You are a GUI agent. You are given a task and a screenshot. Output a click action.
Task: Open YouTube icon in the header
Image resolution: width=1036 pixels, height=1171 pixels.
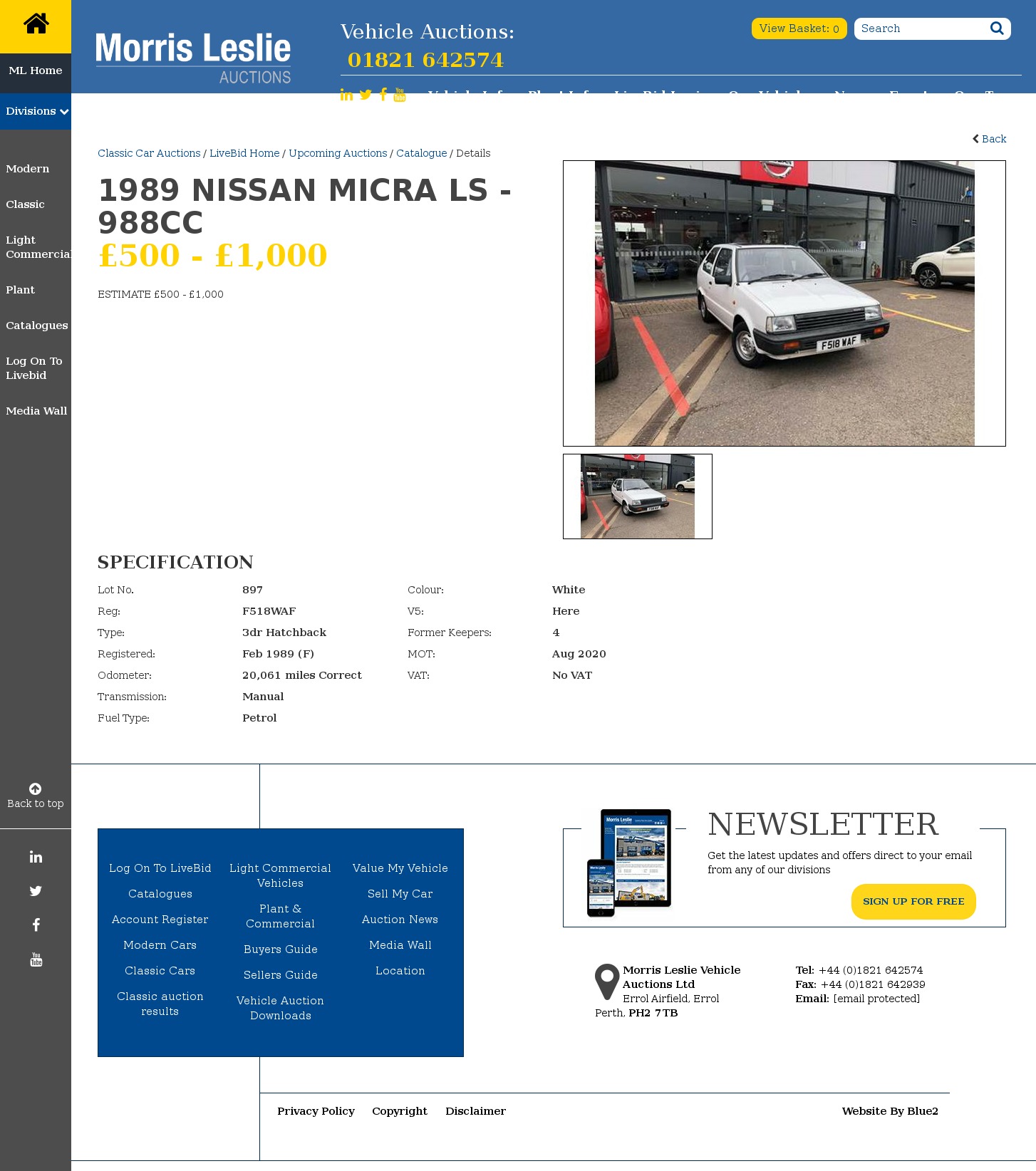tap(400, 95)
